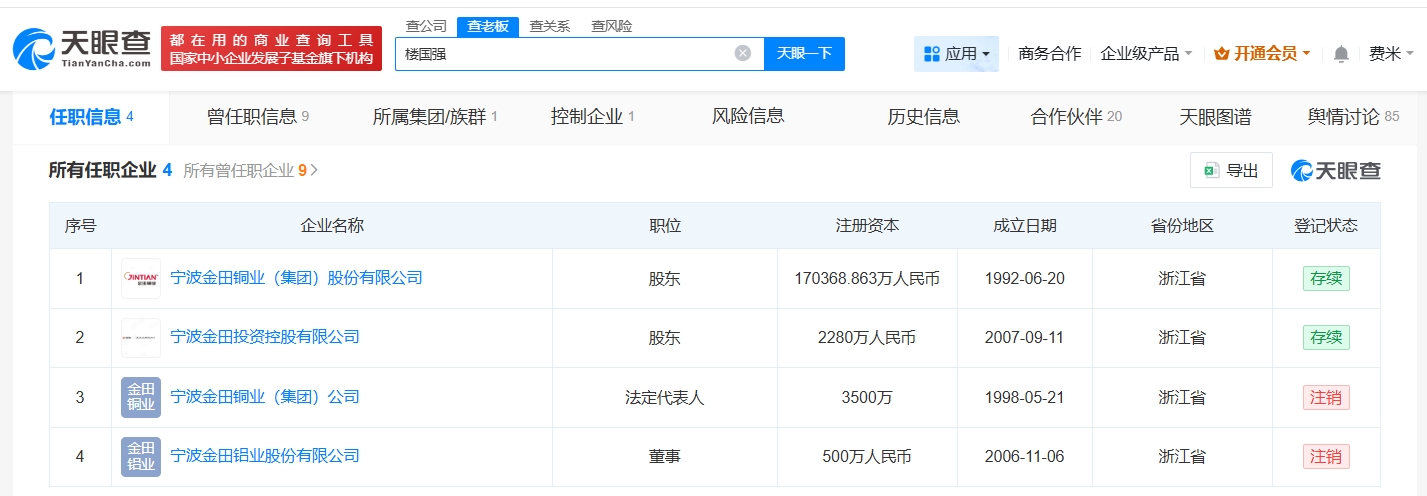Focus the search field containing 楼国强
1427x496 pixels.
coord(560,54)
